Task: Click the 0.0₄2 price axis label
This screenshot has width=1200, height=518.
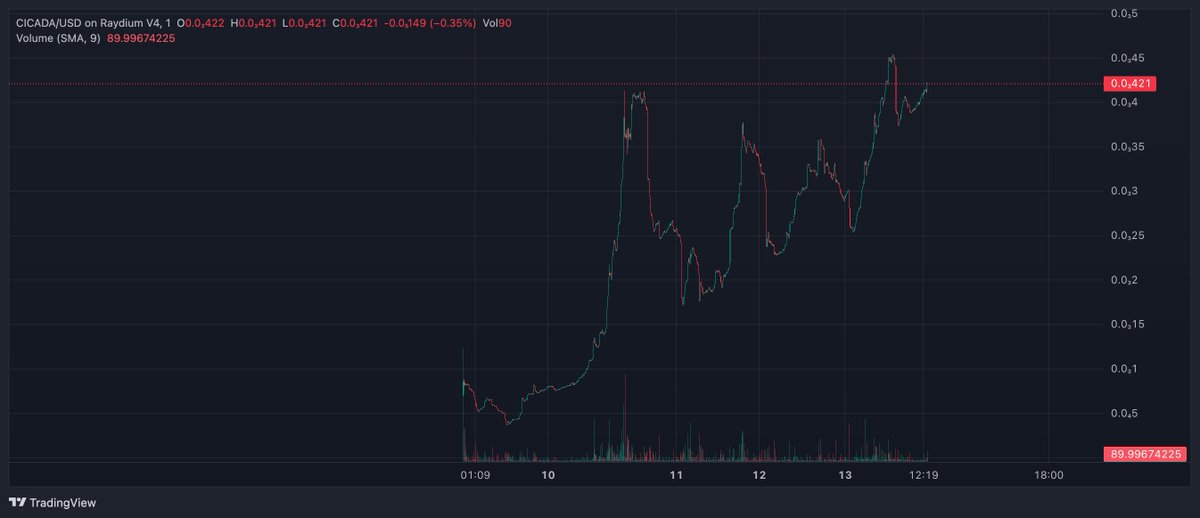Action: click(x=1124, y=280)
